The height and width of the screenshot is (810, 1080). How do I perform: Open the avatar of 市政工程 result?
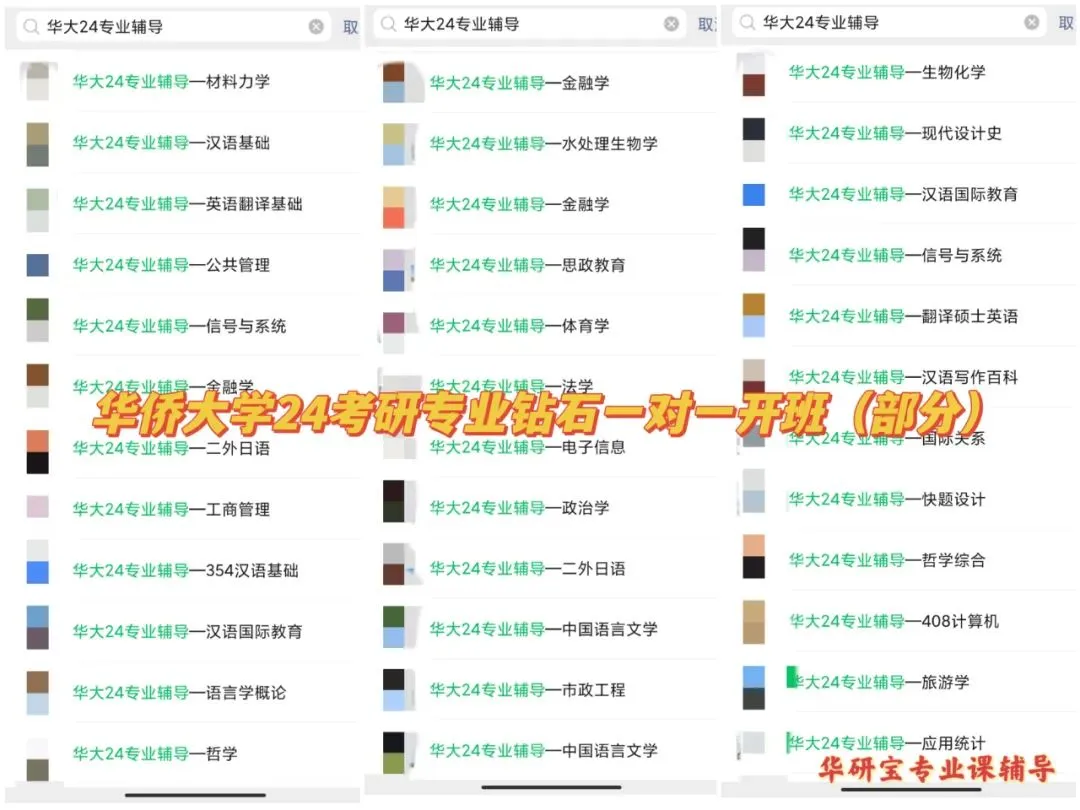coord(394,689)
